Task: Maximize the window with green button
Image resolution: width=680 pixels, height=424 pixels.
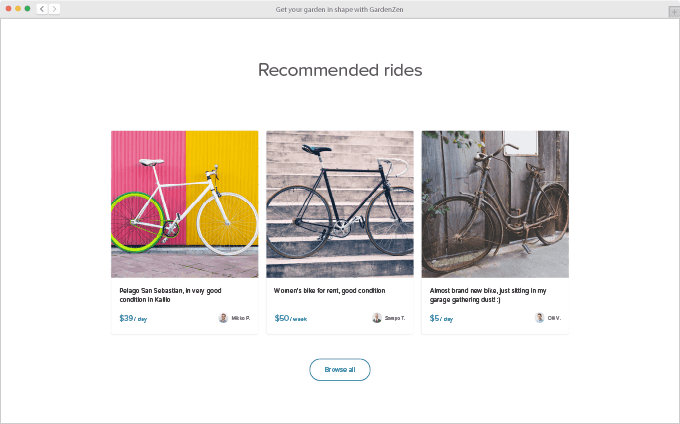Action: pyautogui.click(x=27, y=8)
